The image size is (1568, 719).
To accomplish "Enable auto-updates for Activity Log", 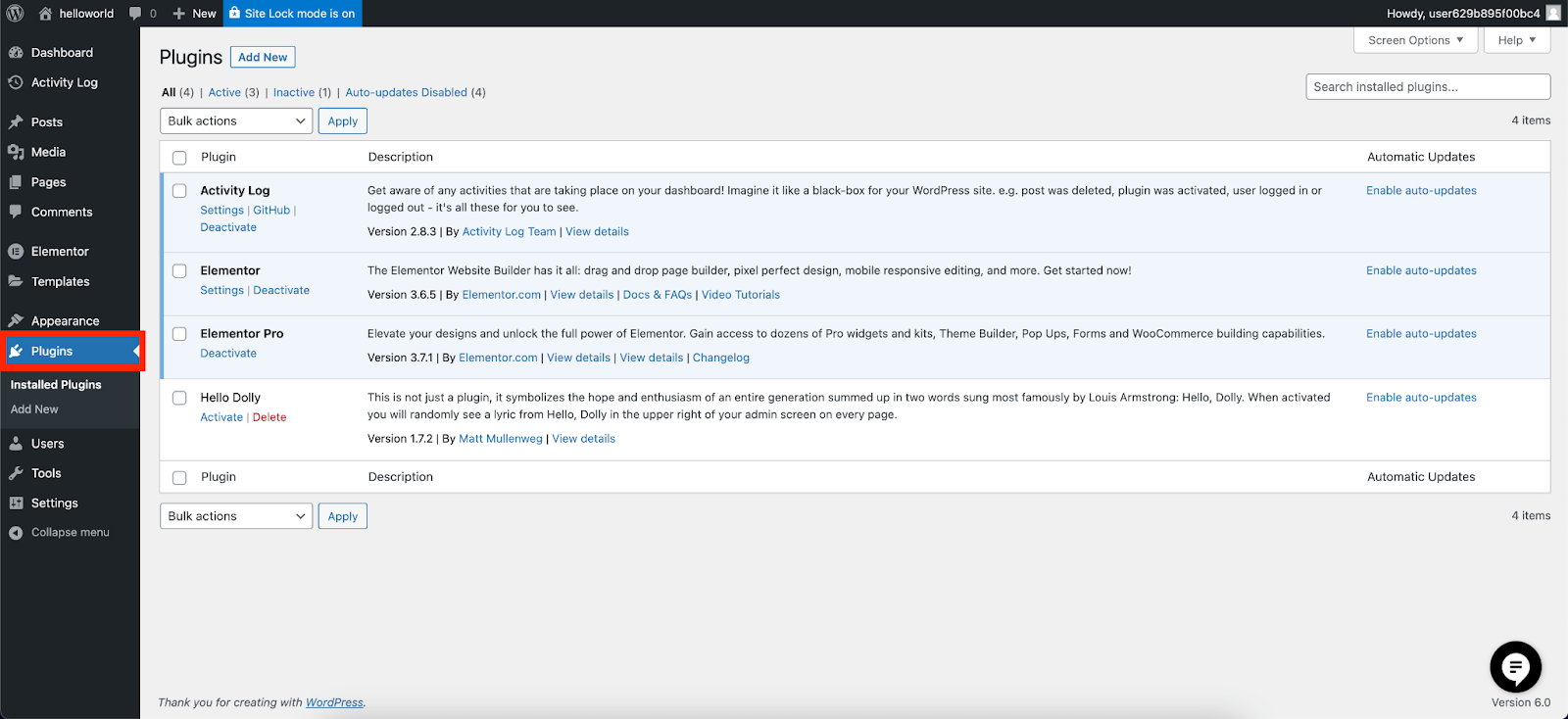I will (1421, 191).
